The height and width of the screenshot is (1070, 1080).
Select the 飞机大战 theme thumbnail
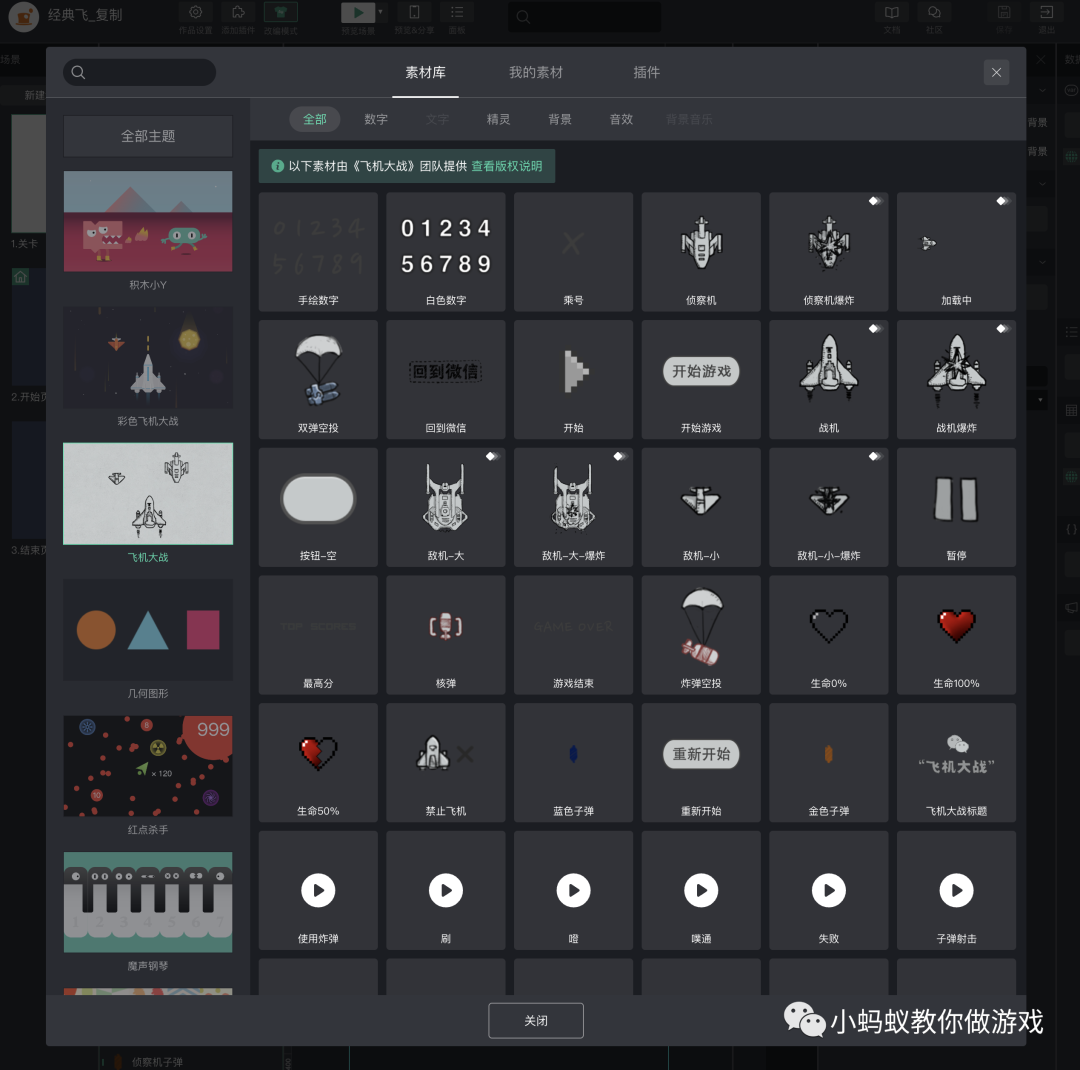click(x=148, y=494)
